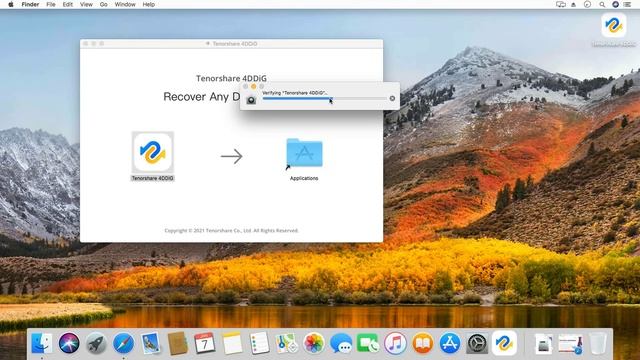
Task: Open Contacts book icon in Dock
Action: click(178, 343)
